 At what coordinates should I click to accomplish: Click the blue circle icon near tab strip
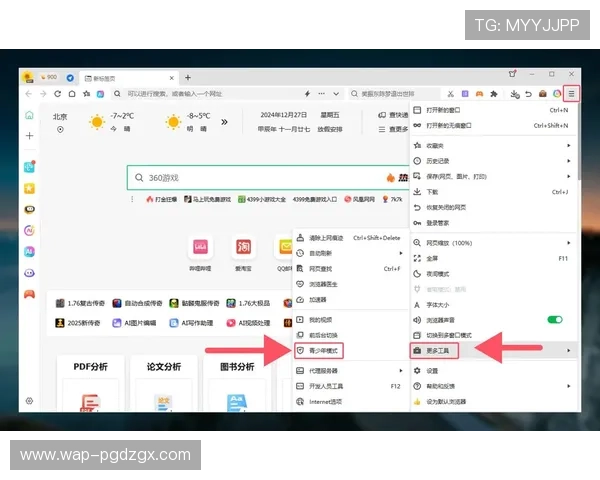pos(70,78)
